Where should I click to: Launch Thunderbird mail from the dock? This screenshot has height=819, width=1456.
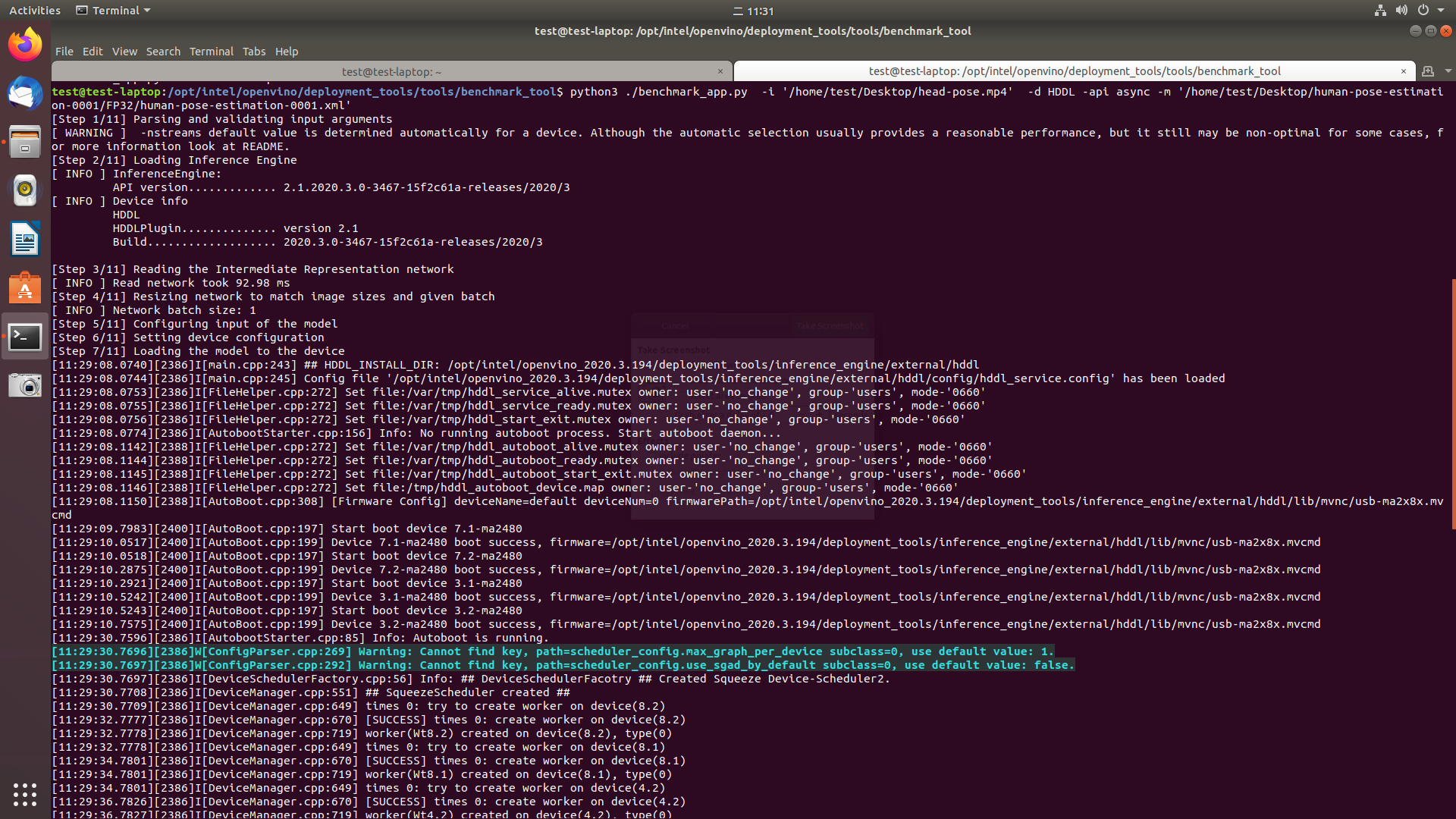(x=25, y=93)
